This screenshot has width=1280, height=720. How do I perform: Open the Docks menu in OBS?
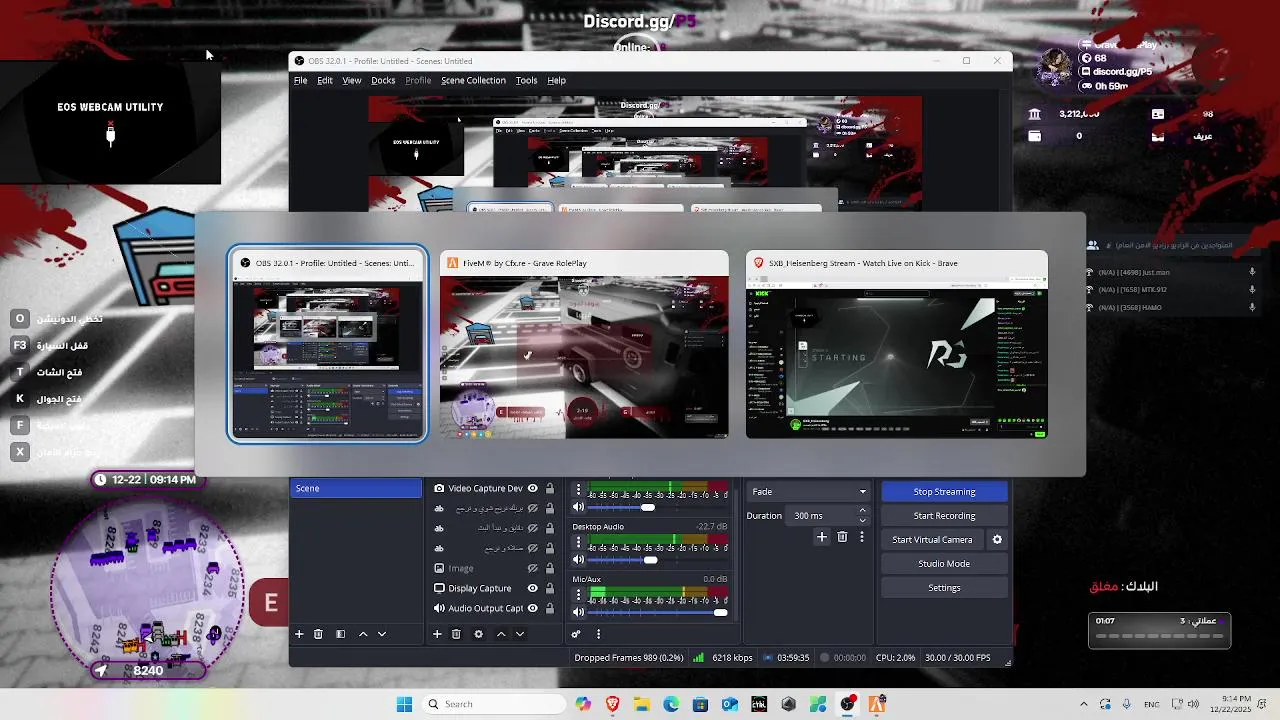coord(383,80)
